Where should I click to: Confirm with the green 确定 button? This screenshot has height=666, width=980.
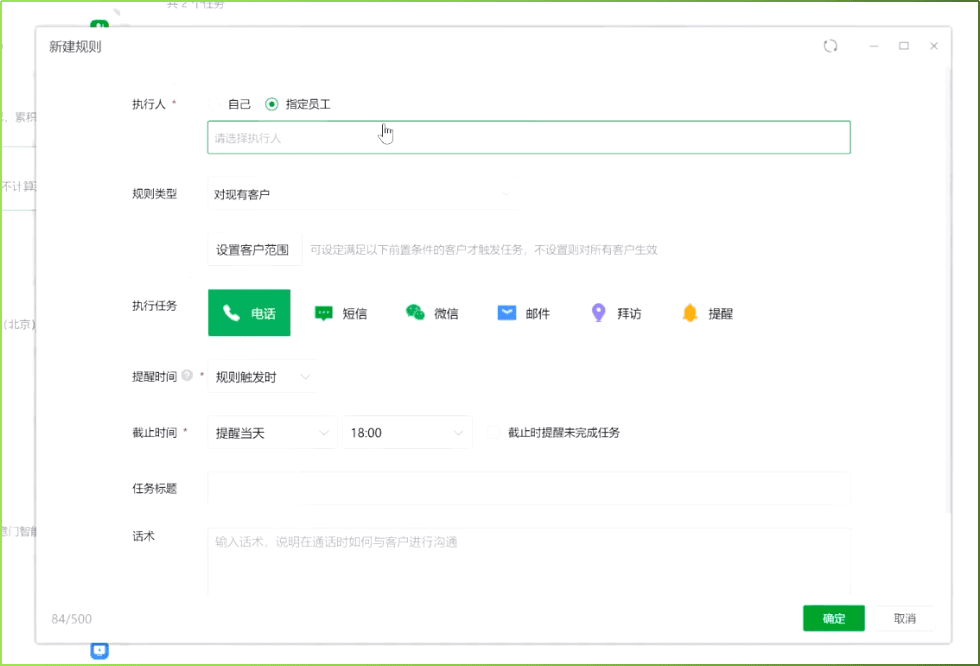tap(833, 619)
